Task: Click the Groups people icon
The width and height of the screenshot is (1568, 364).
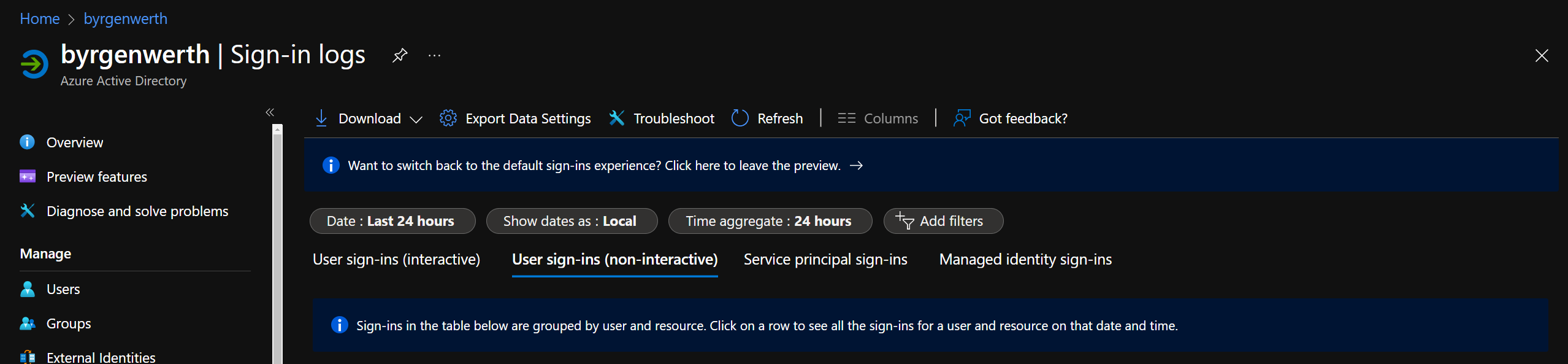Action: pos(28,323)
